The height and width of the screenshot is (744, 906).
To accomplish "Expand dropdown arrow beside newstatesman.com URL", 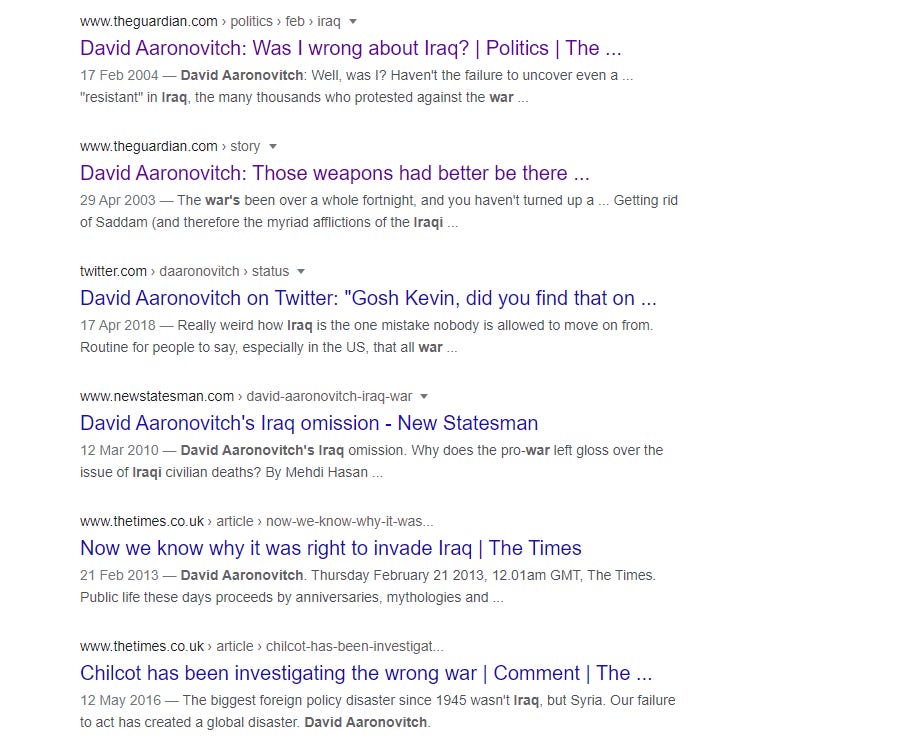I will click(424, 397).
